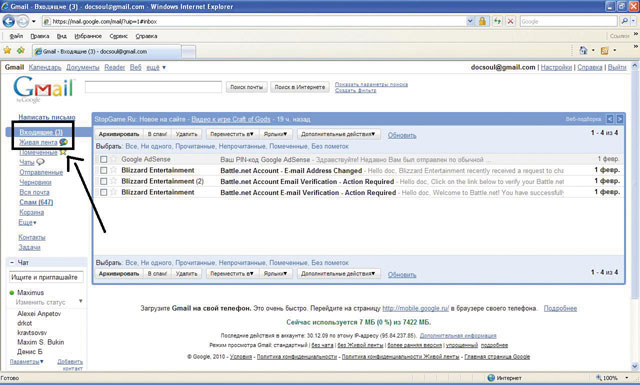The height and width of the screenshot is (385, 640).
Task: Star the E-mail Address Changed message
Action: click(113, 170)
